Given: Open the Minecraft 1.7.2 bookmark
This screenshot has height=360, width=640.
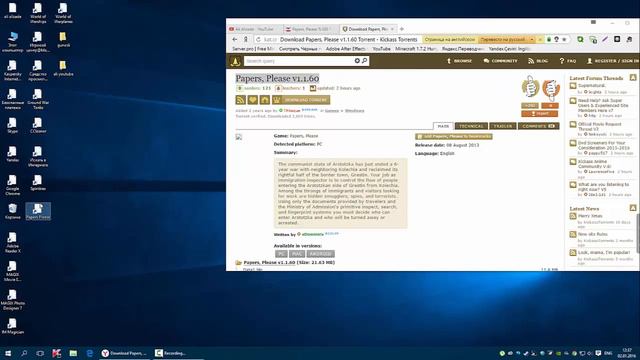Looking at the screenshot, I should (x=416, y=49).
